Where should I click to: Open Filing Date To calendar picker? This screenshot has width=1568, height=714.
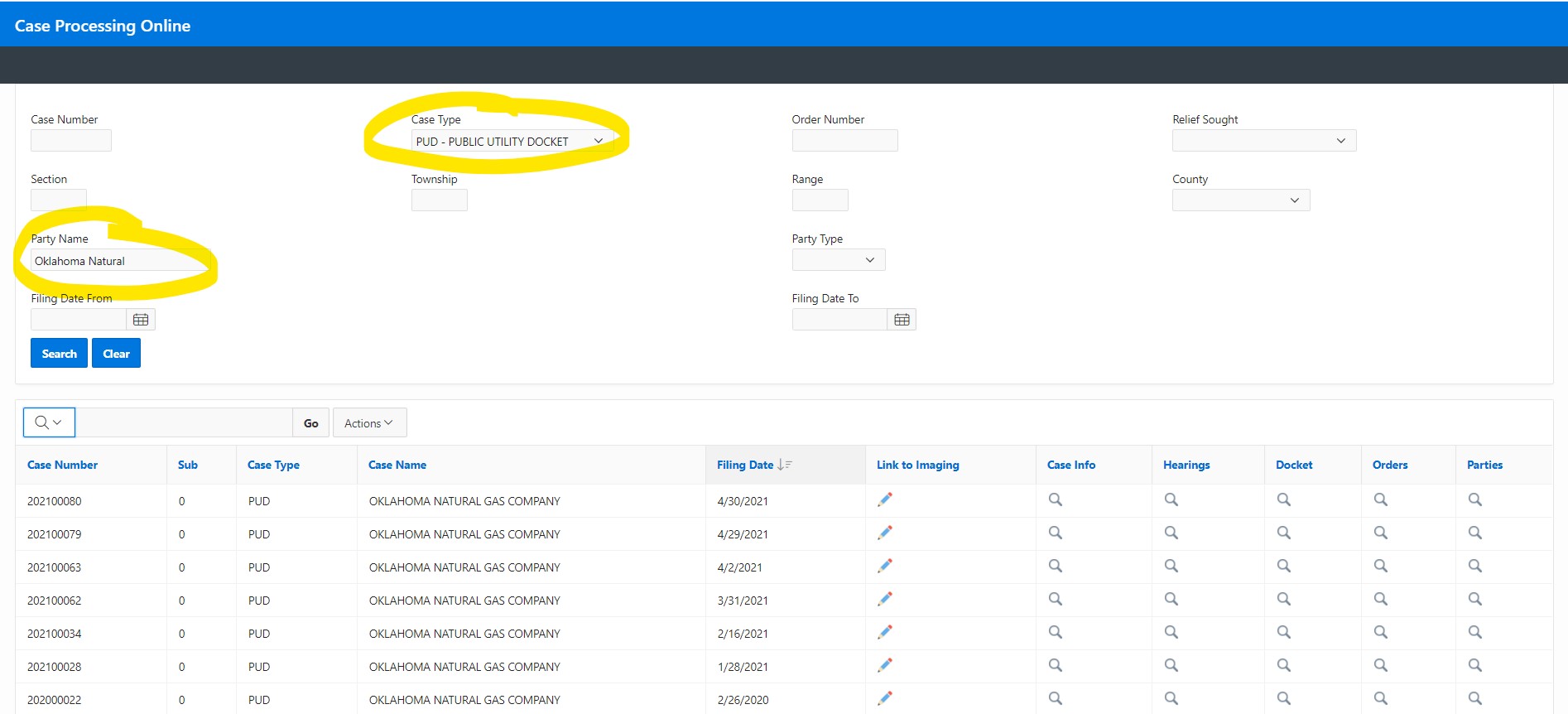pyautogui.click(x=902, y=320)
